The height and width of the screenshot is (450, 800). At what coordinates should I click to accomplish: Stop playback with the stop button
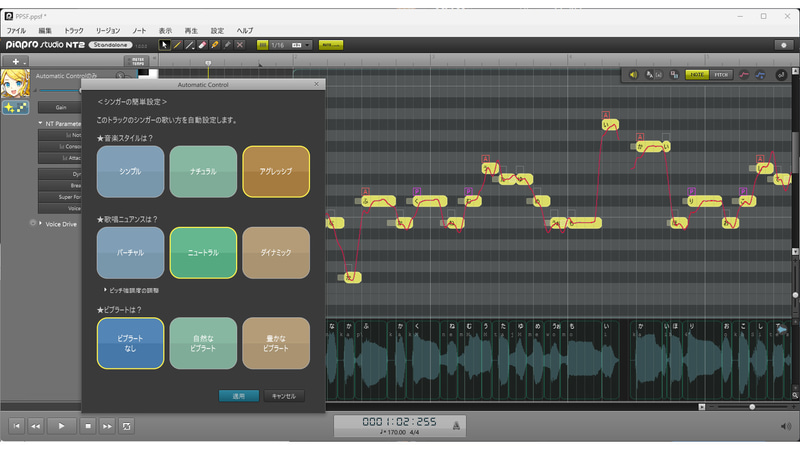point(88,426)
